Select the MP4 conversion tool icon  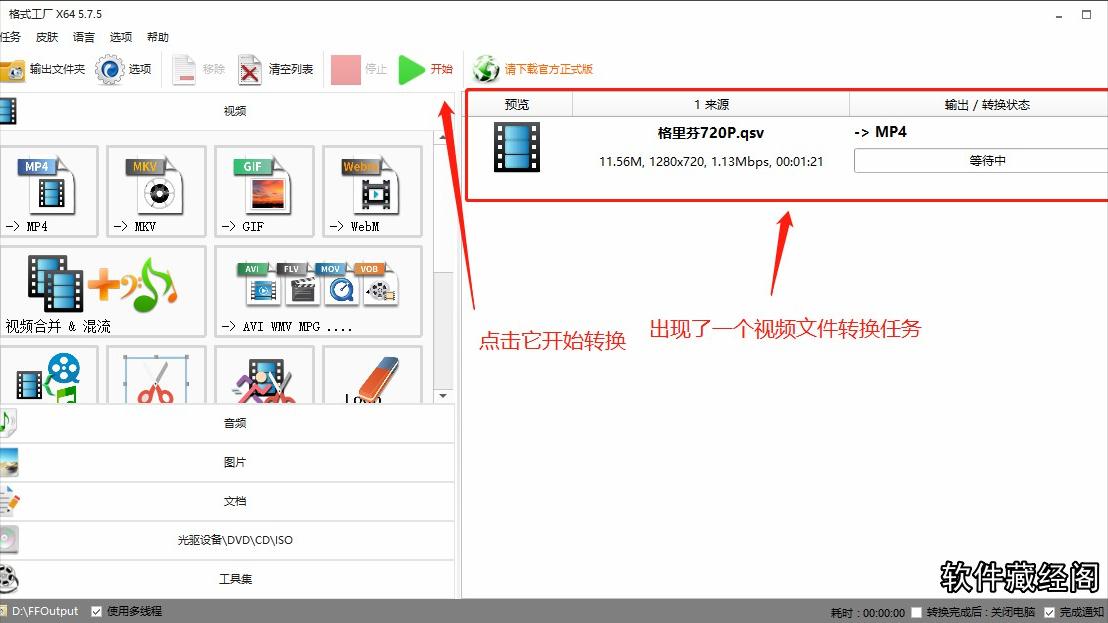click(49, 190)
